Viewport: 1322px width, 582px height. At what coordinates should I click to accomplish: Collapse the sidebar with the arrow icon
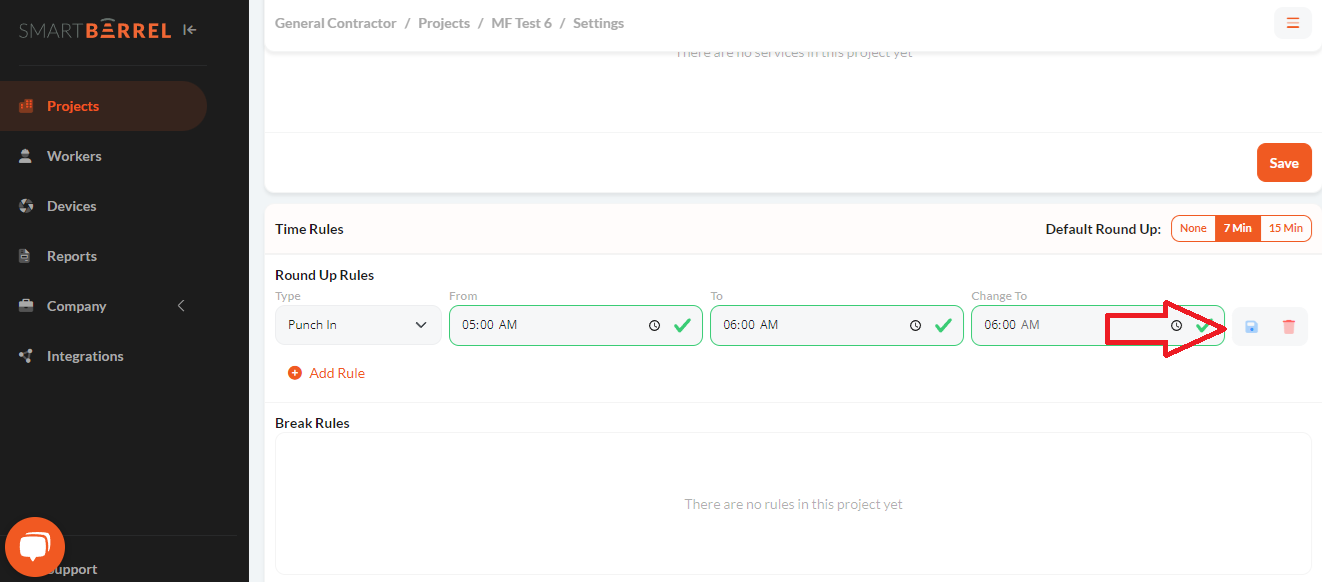pyautogui.click(x=189, y=29)
